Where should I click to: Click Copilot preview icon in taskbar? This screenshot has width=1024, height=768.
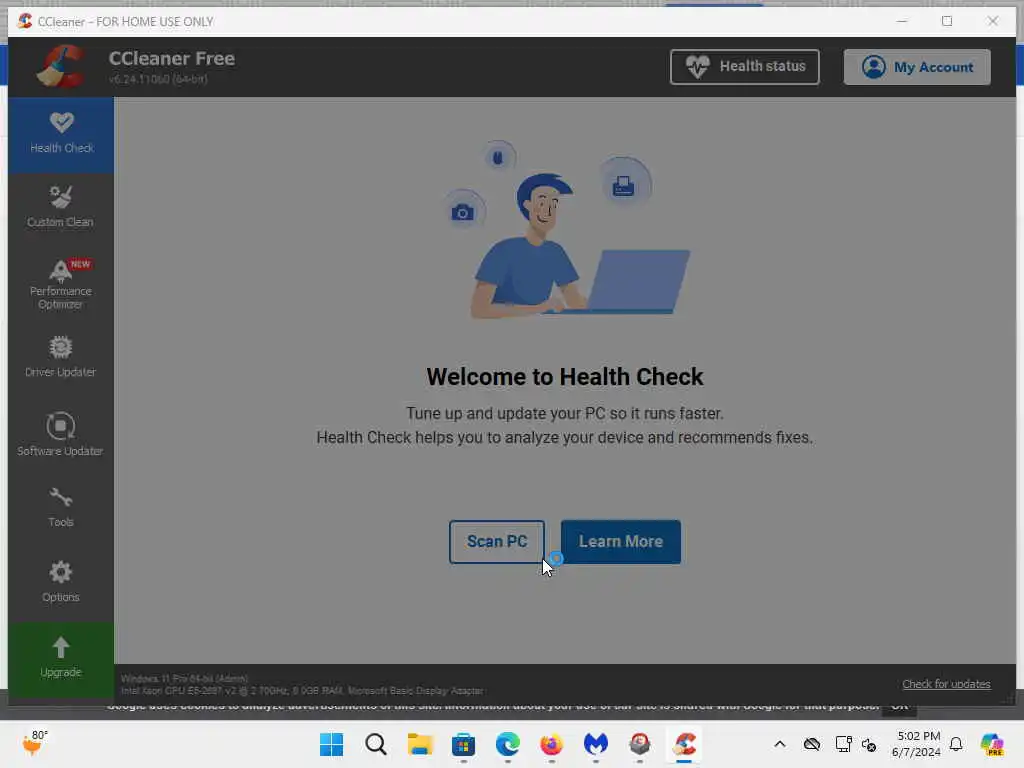coord(992,744)
